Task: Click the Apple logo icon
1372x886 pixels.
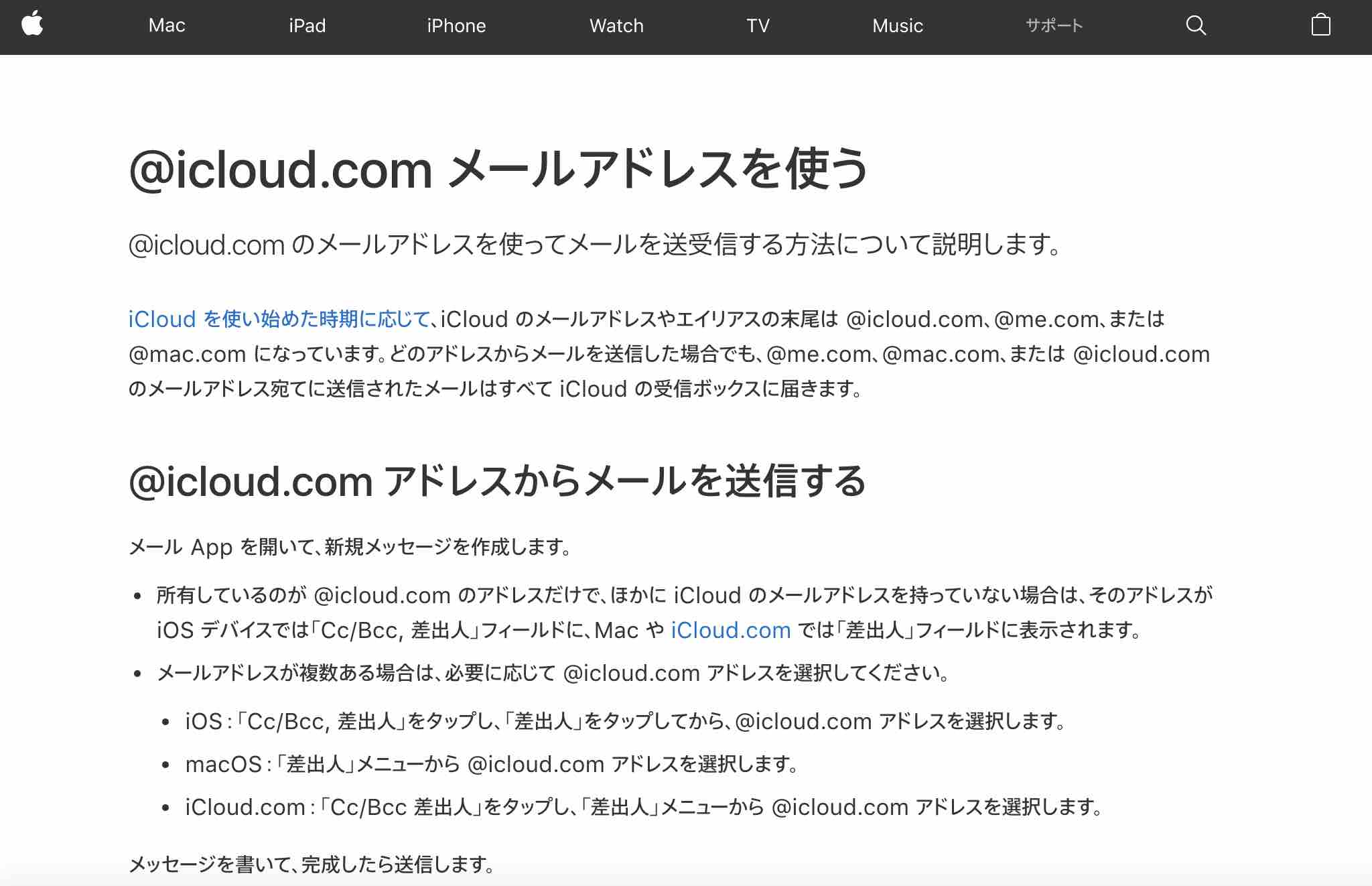Action: 32,25
